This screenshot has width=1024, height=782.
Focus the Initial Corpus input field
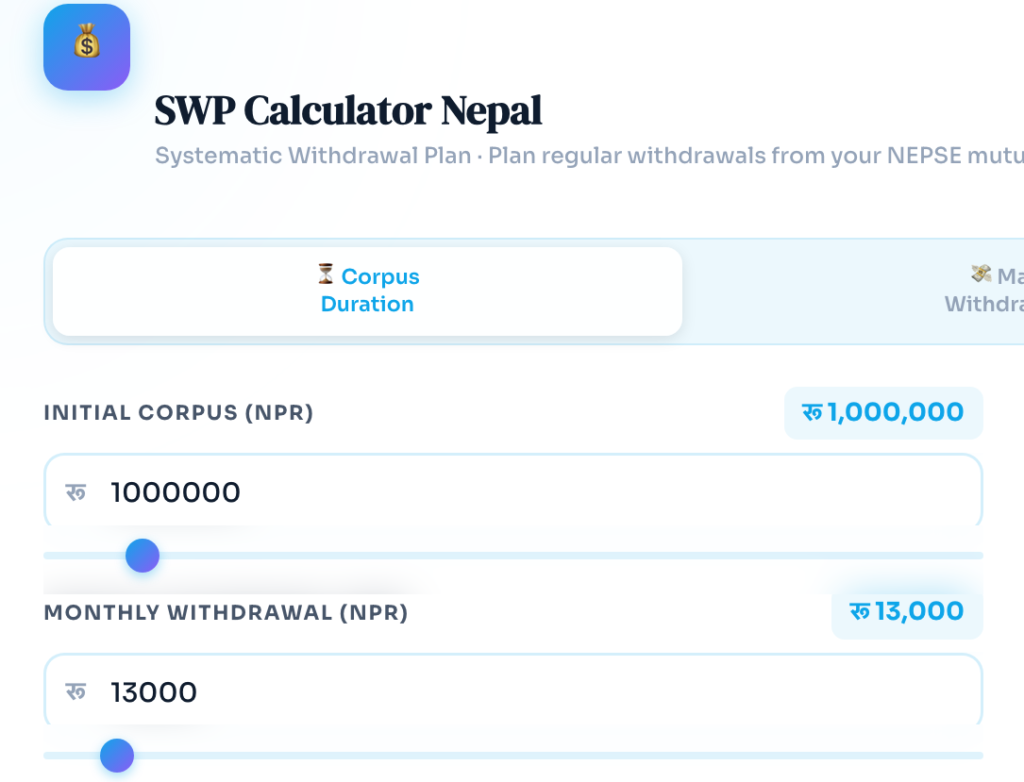pyautogui.click(x=513, y=491)
